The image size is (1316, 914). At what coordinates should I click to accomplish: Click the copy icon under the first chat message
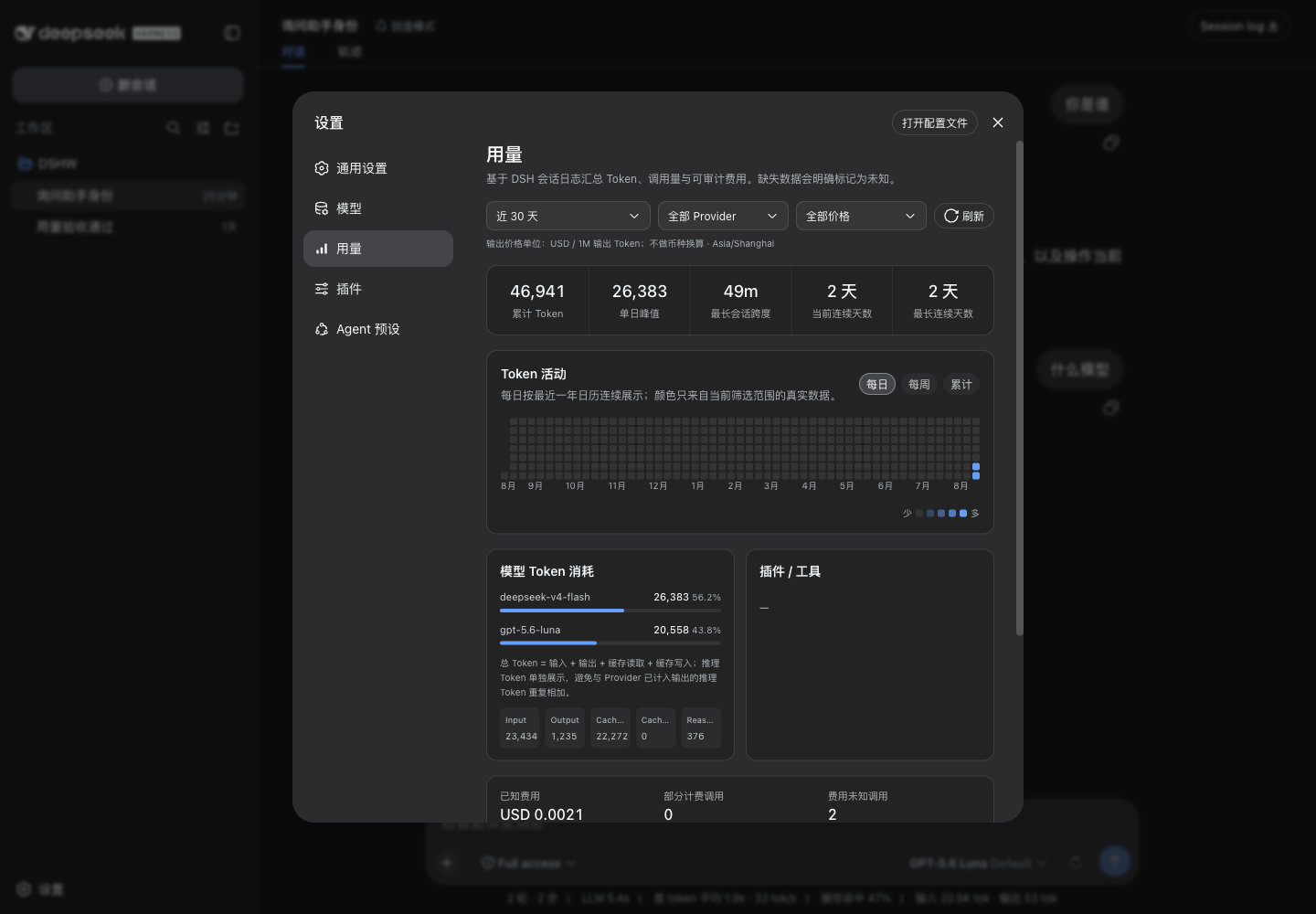(x=1110, y=143)
